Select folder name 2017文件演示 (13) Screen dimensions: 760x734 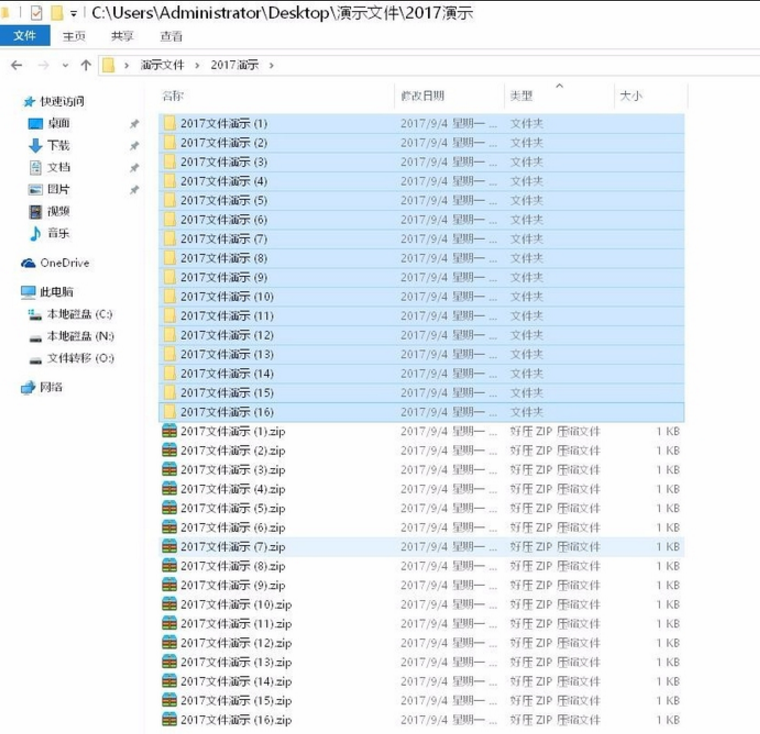click(227, 354)
